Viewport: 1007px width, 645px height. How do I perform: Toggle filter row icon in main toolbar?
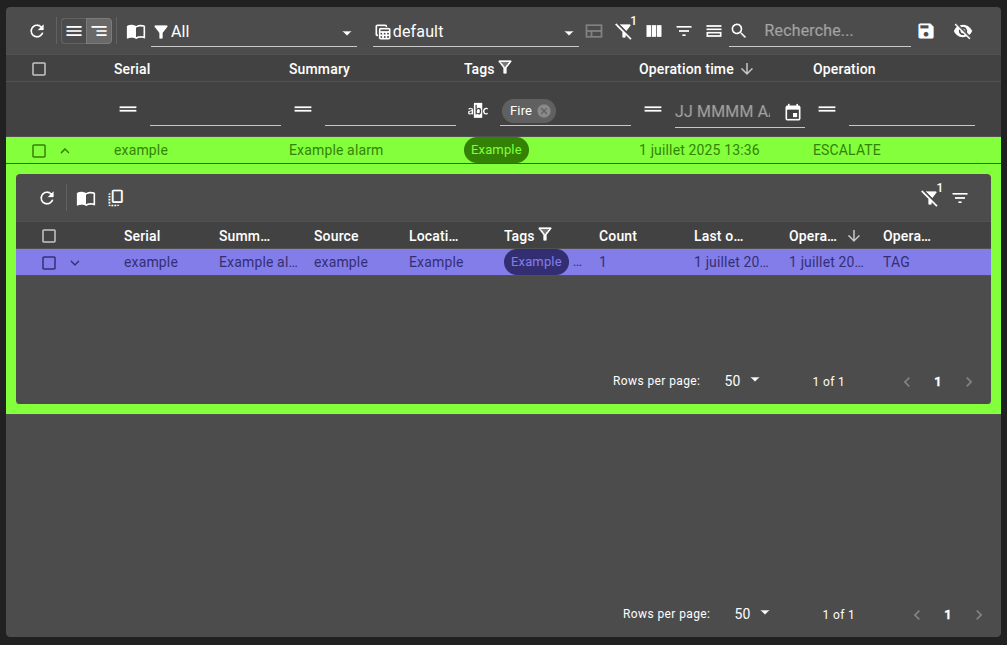pos(684,31)
